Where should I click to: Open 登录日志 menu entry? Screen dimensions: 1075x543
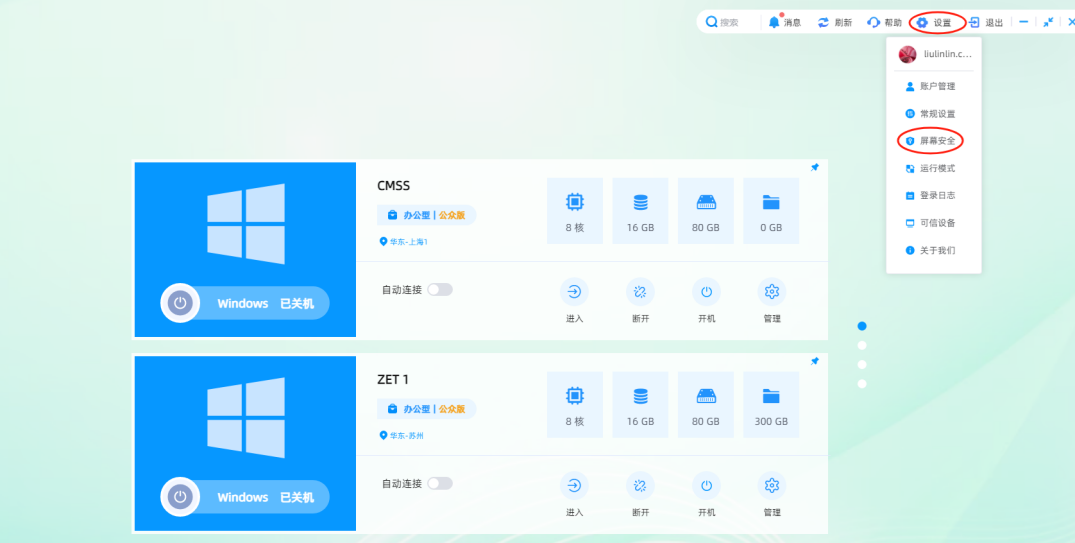click(930, 195)
